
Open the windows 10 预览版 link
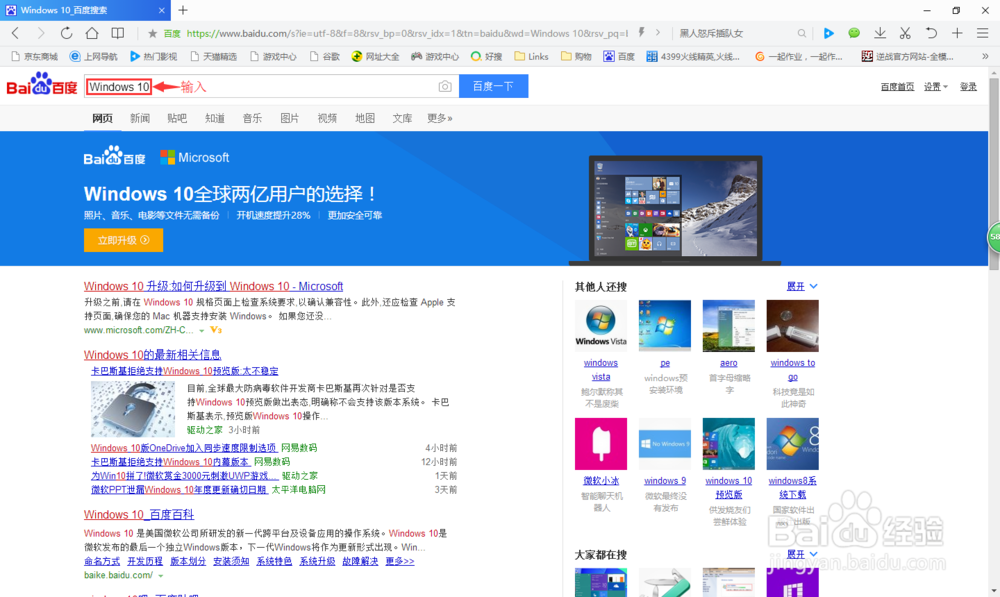(x=728, y=487)
